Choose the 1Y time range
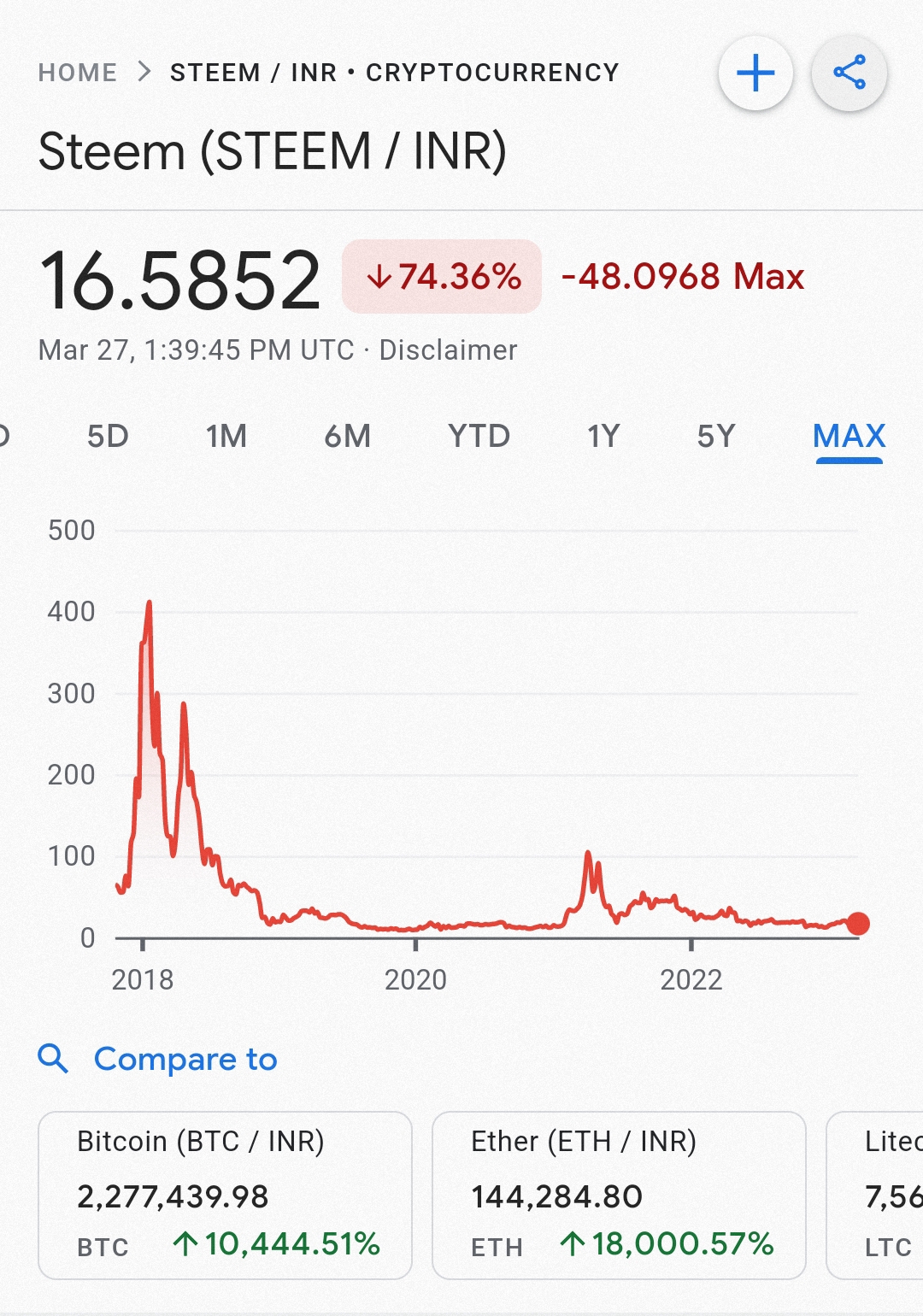The width and height of the screenshot is (923, 1316). (603, 437)
